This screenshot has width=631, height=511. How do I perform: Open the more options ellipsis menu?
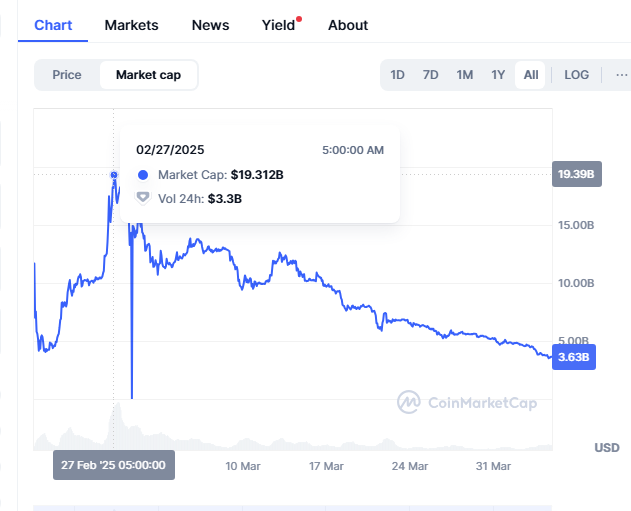click(x=621, y=75)
